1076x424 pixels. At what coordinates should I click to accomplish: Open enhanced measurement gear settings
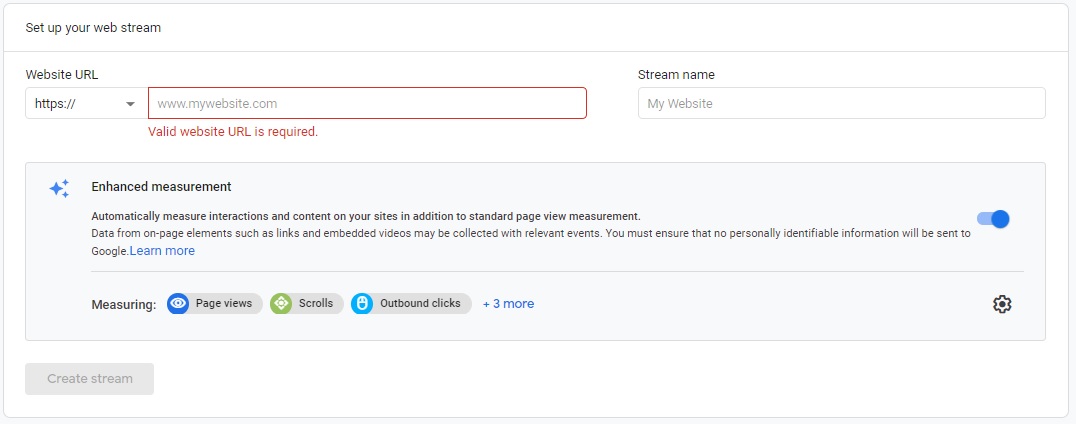click(x=1002, y=304)
